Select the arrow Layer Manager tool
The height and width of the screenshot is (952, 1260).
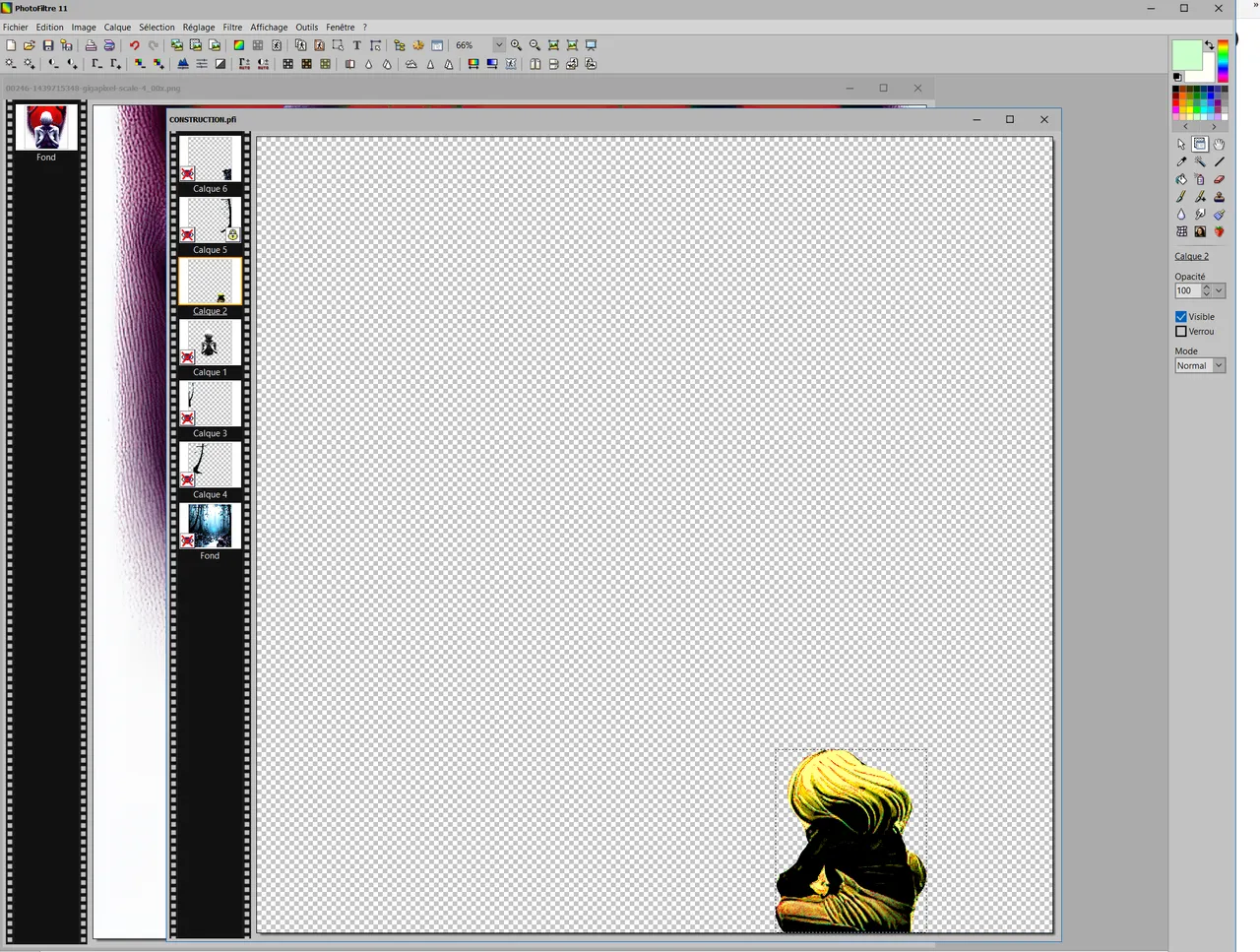click(1181, 144)
